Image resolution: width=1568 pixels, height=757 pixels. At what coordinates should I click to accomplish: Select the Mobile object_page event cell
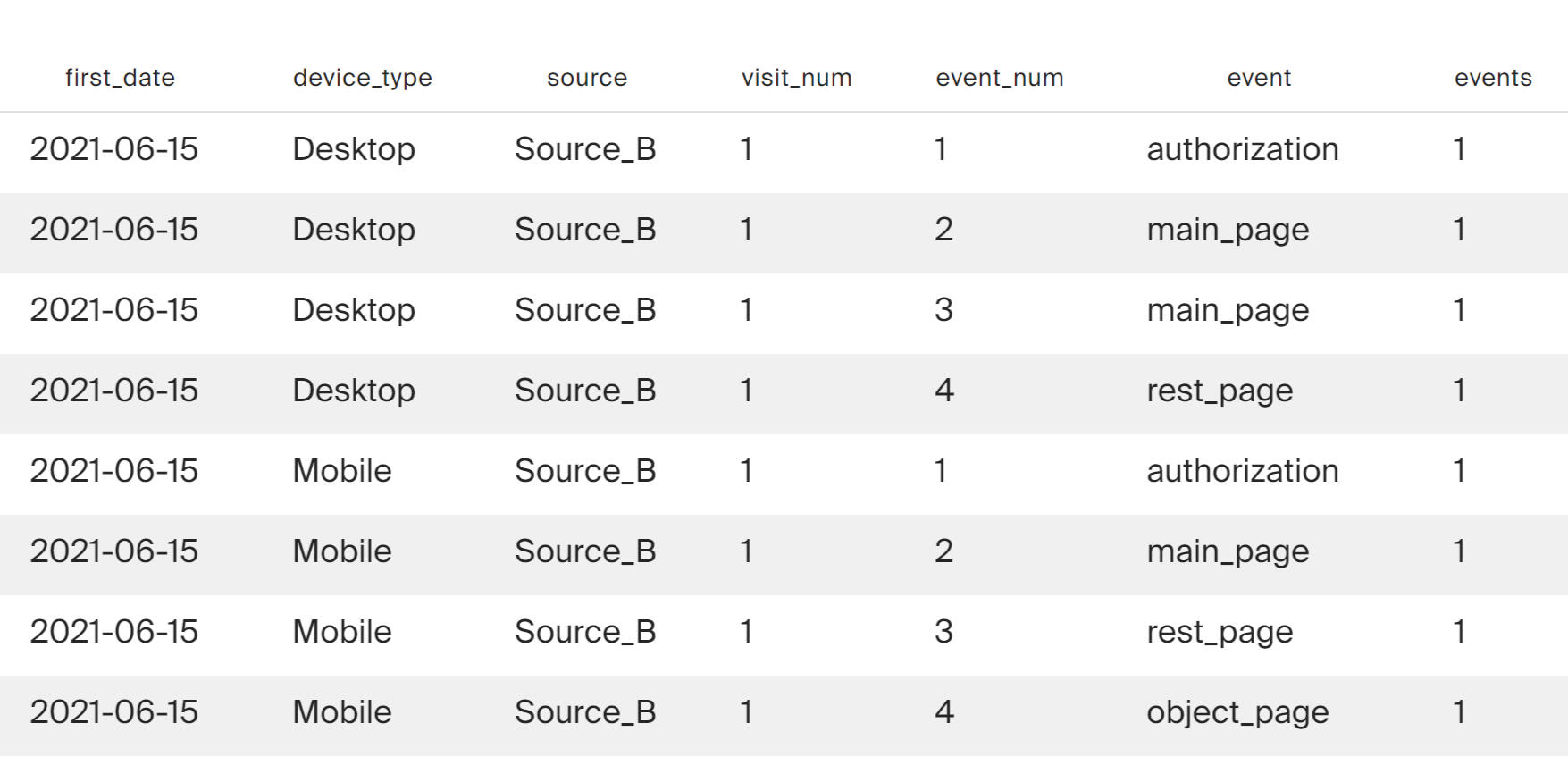tap(1237, 712)
